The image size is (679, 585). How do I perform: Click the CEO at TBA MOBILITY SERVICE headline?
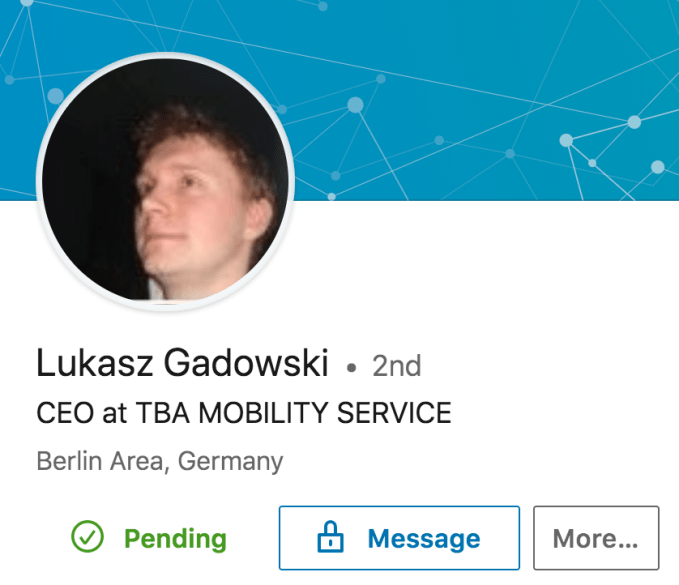click(244, 413)
